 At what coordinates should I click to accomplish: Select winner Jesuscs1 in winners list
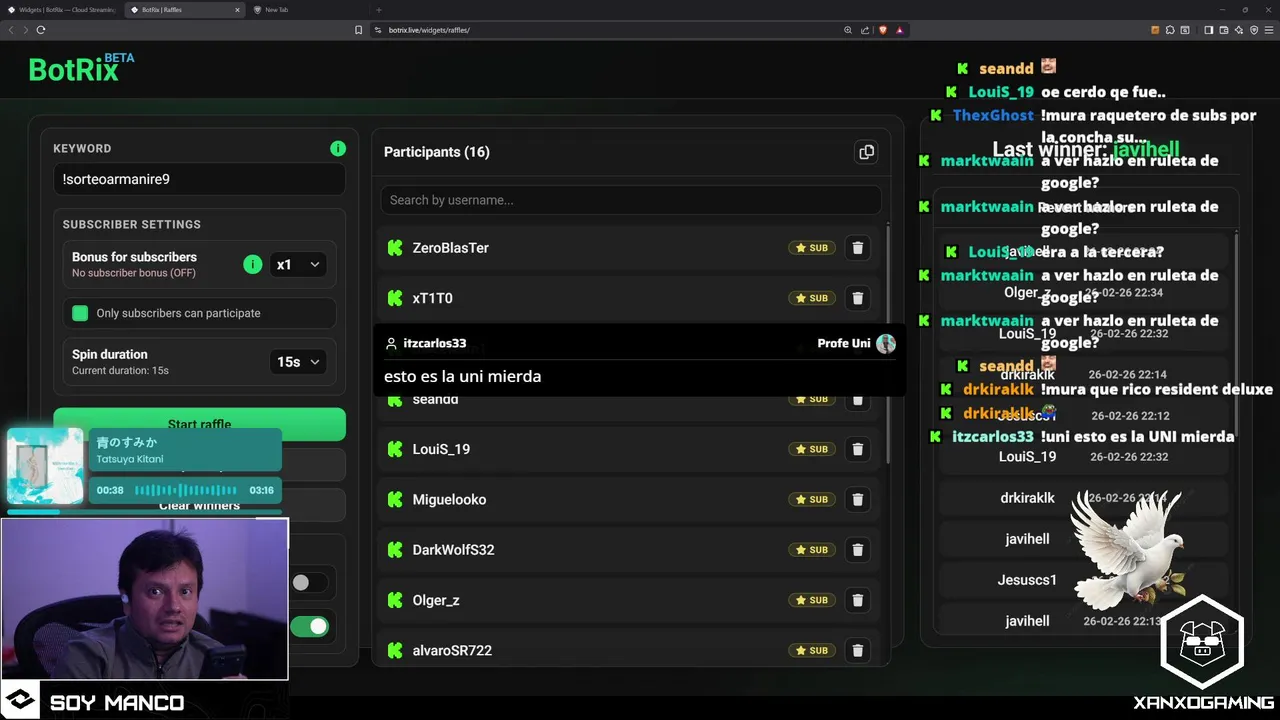[1027, 580]
